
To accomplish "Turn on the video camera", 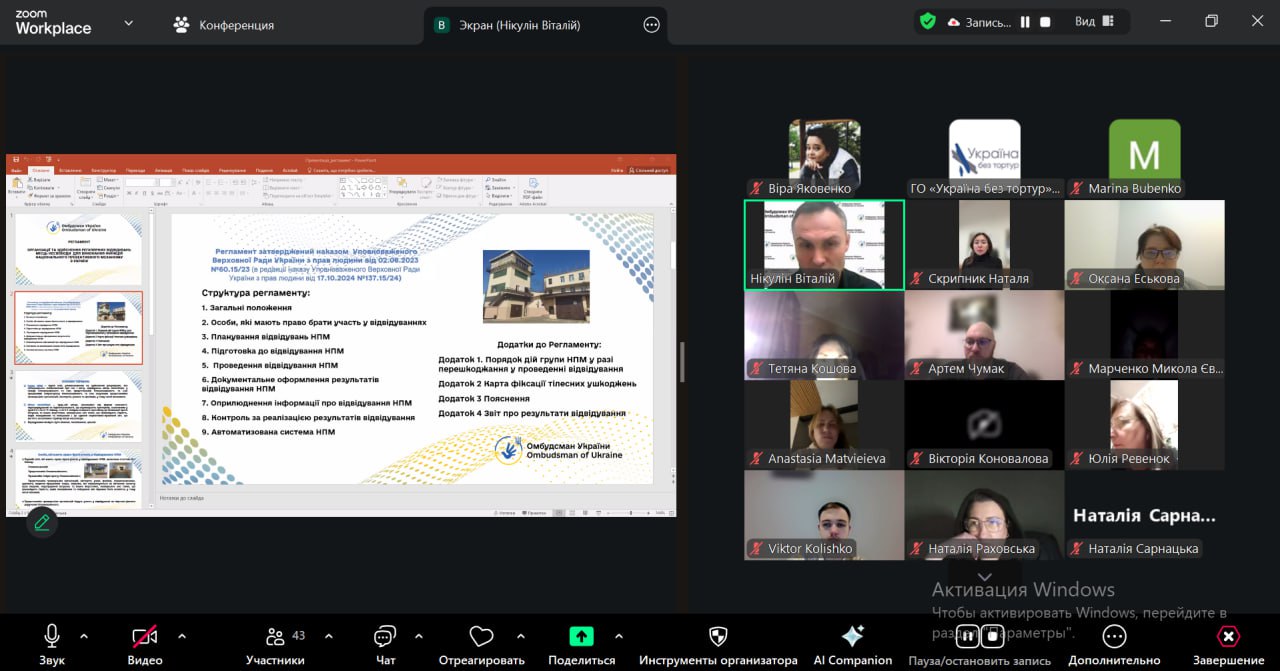I will (145, 637).
